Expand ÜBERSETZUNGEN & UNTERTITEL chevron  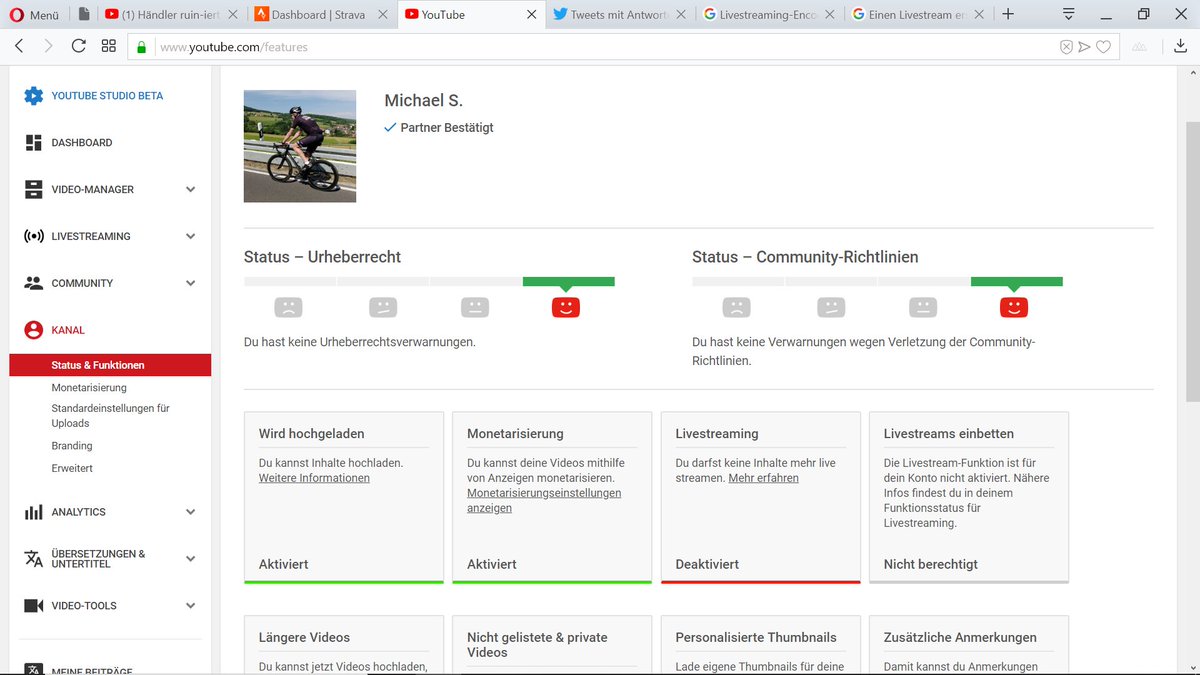coord(191,559)
